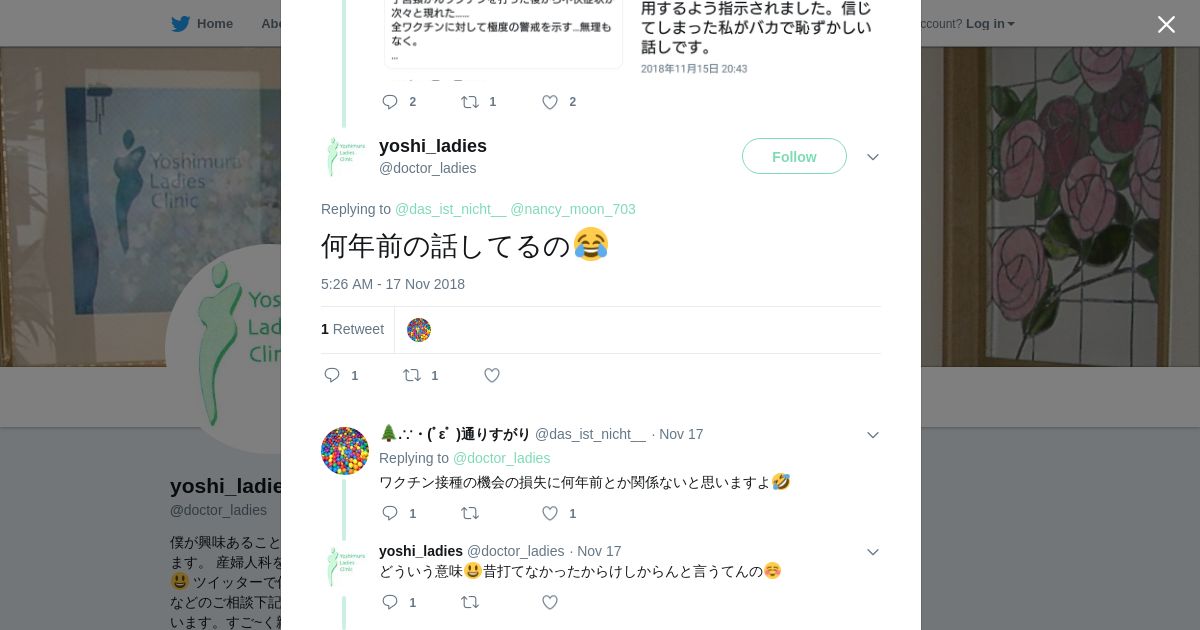This screenshot has width=1200, height=630.
Task: Close the tweet overlay with X
Action: click(x=1166, y=24)
